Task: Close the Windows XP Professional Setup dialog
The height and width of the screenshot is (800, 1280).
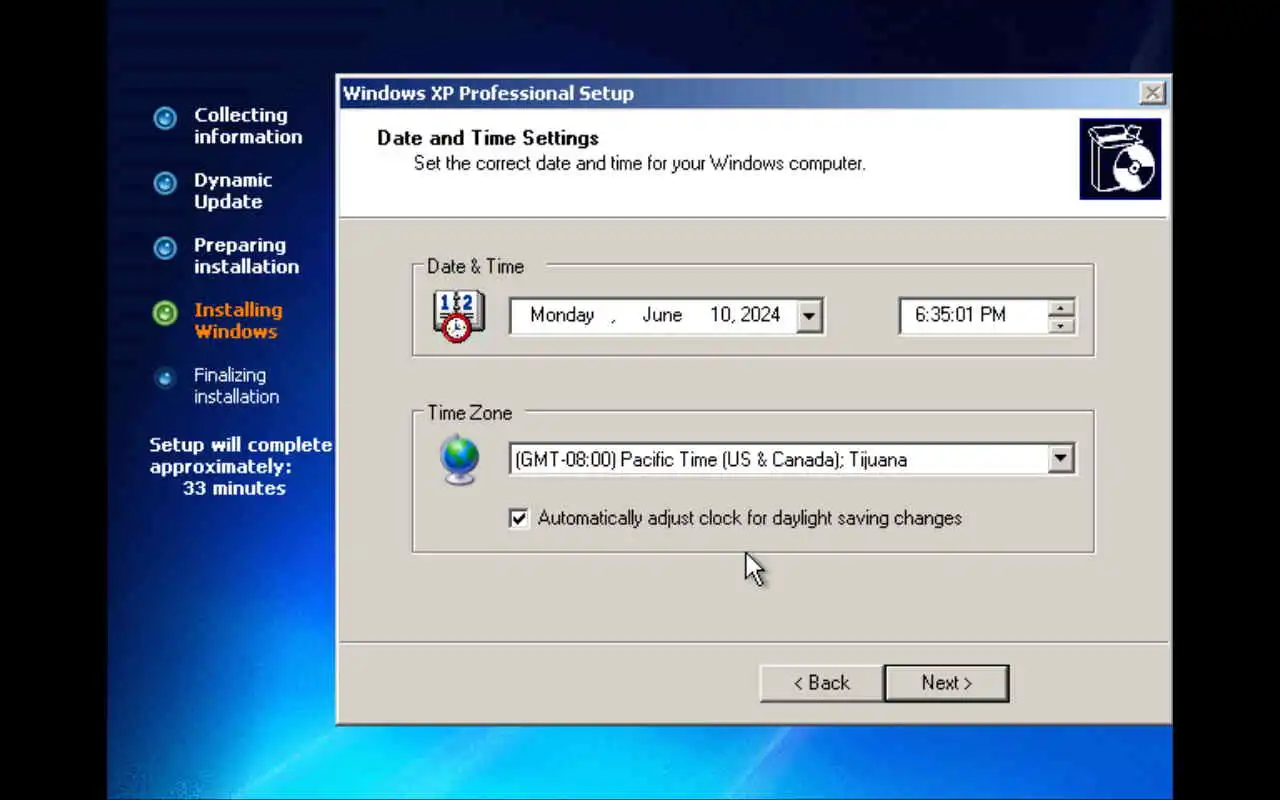Action: point(1152,93)
